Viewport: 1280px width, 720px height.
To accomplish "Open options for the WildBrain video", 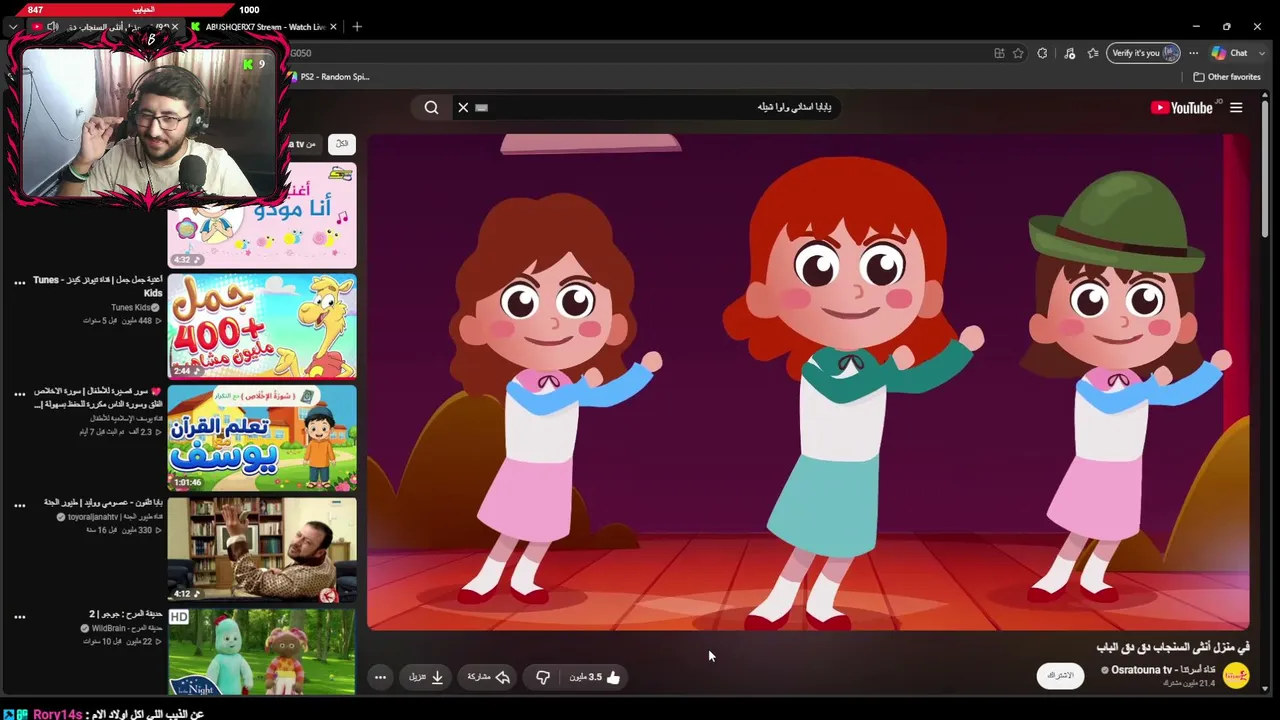I will [19, 617].
